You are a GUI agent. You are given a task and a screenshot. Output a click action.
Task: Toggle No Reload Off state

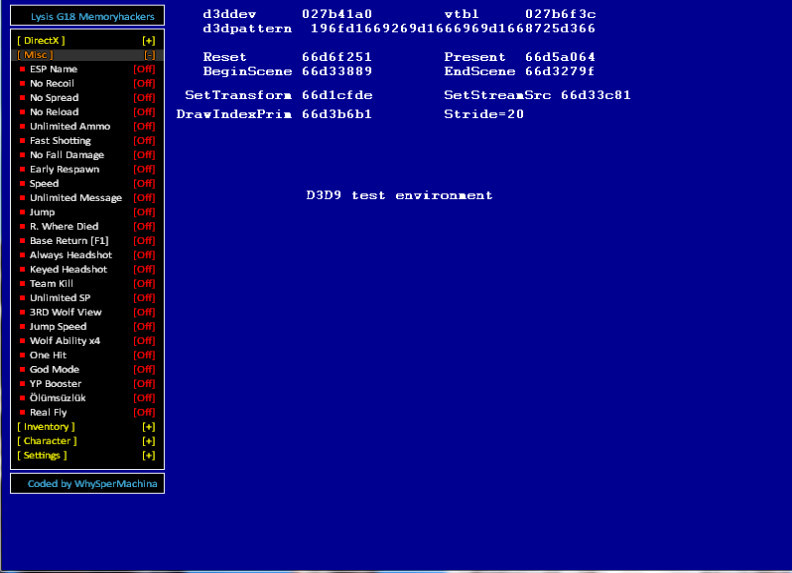[x=144, y=112]
